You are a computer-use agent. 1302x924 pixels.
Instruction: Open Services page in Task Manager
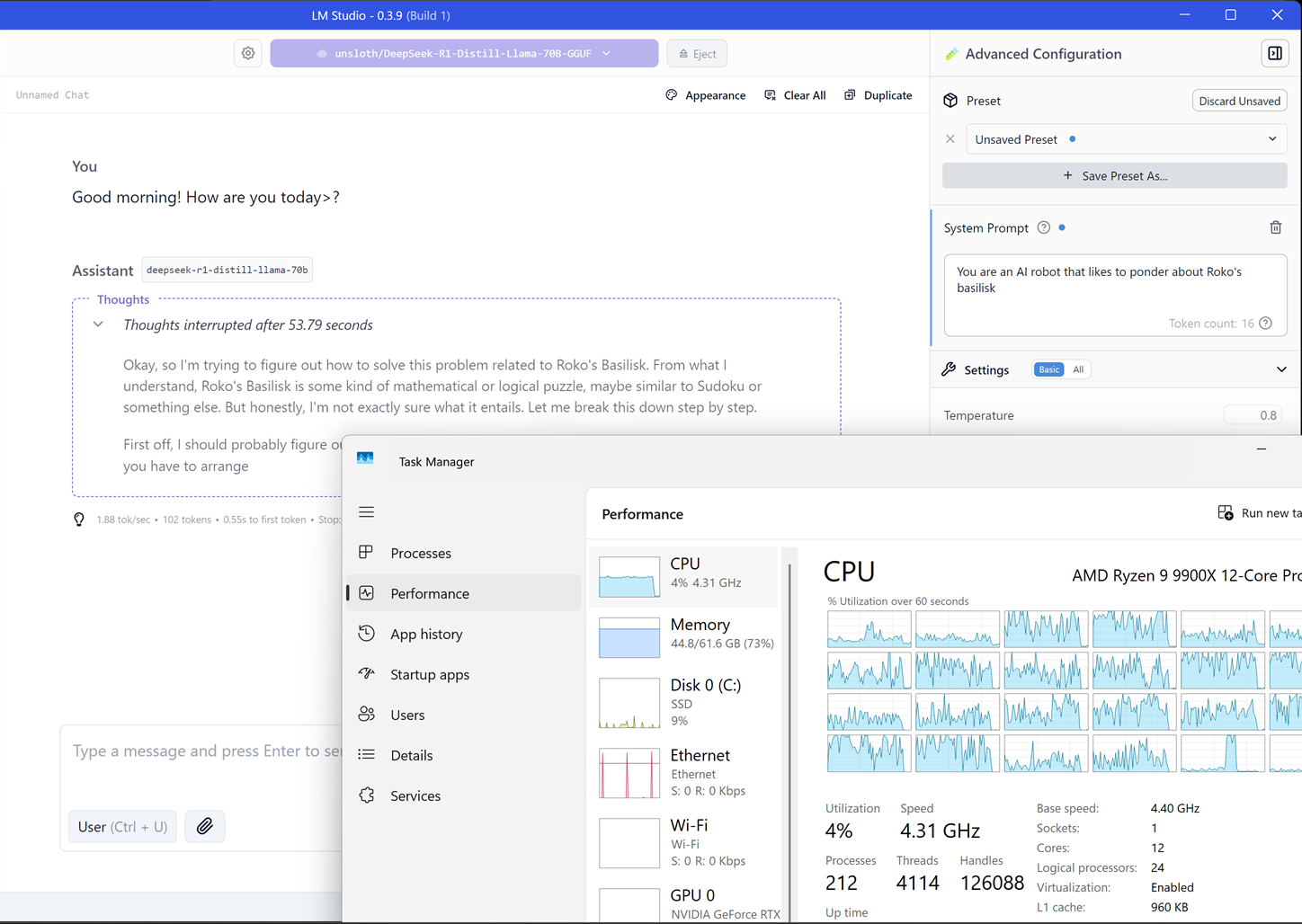click(x=464, y=795)
